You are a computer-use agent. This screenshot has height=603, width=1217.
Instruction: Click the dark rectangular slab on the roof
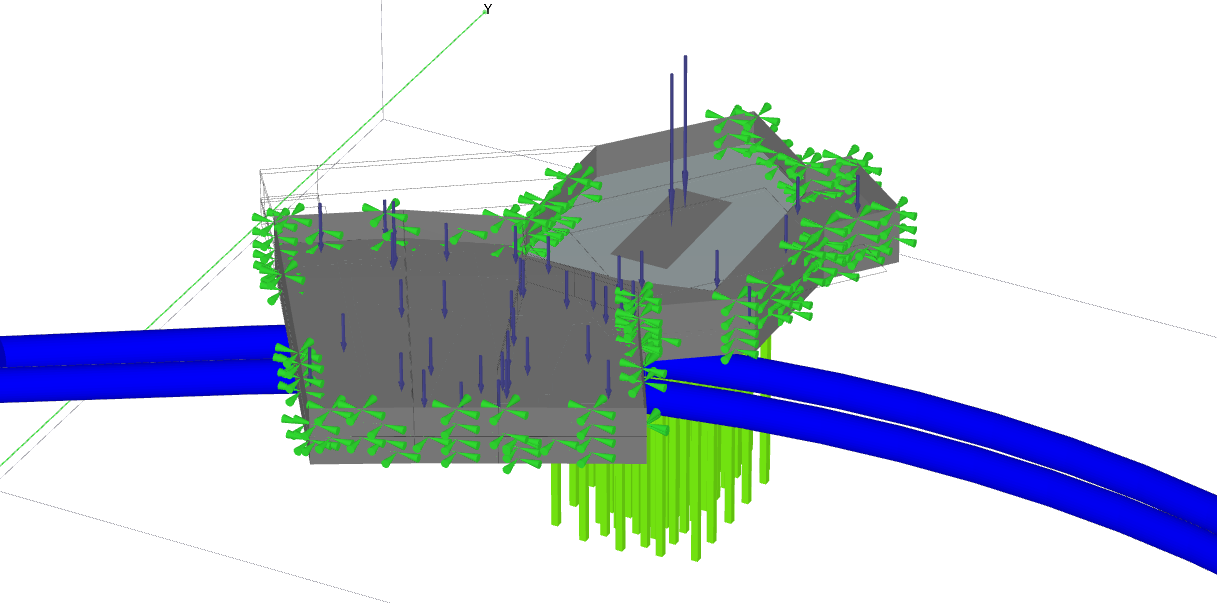point(670,232)
